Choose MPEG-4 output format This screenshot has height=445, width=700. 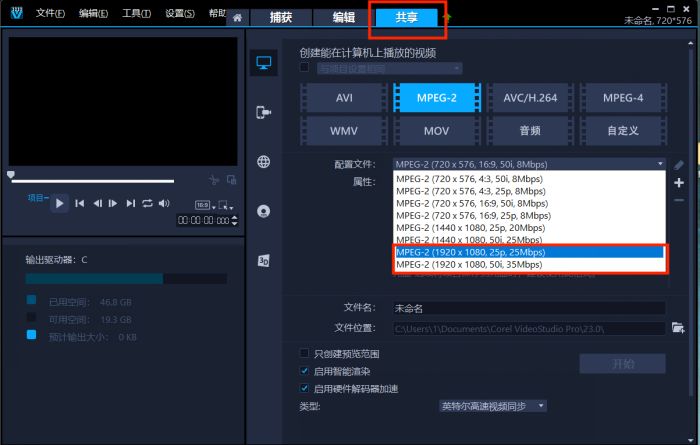623,98
